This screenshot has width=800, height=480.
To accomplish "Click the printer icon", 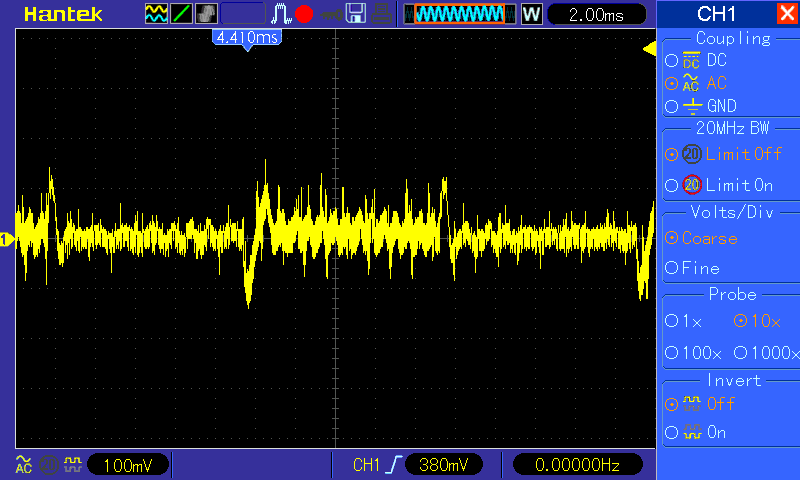I will point(381,14).
